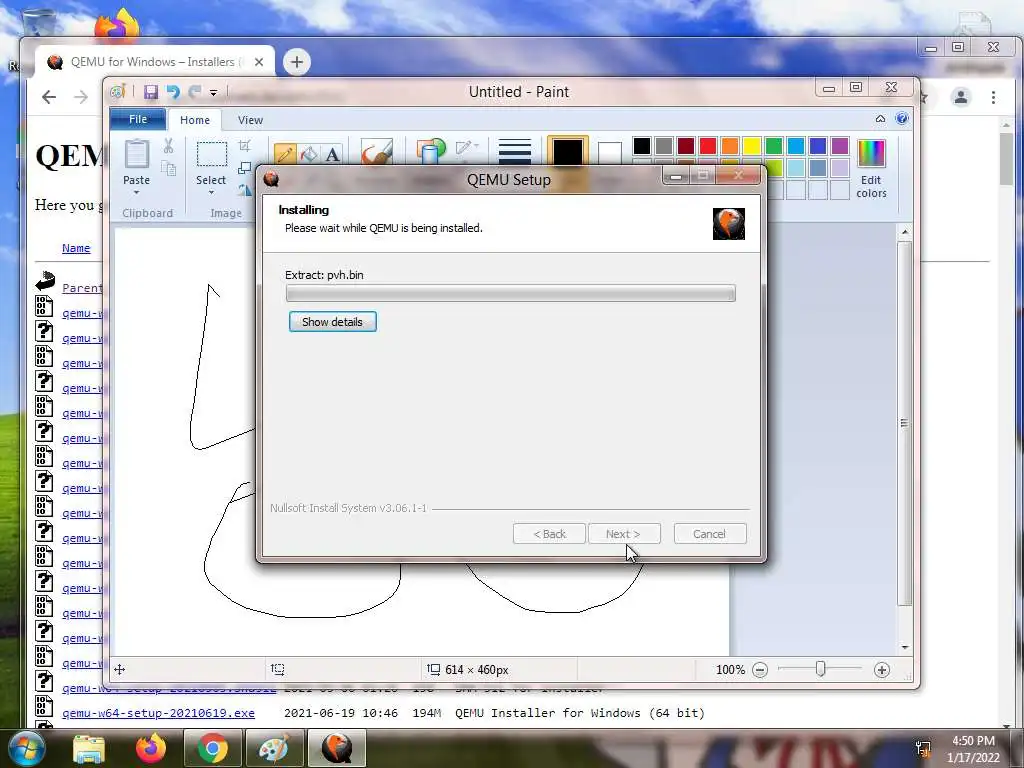
Task: Open the Brushes tool
Action: 377,152
